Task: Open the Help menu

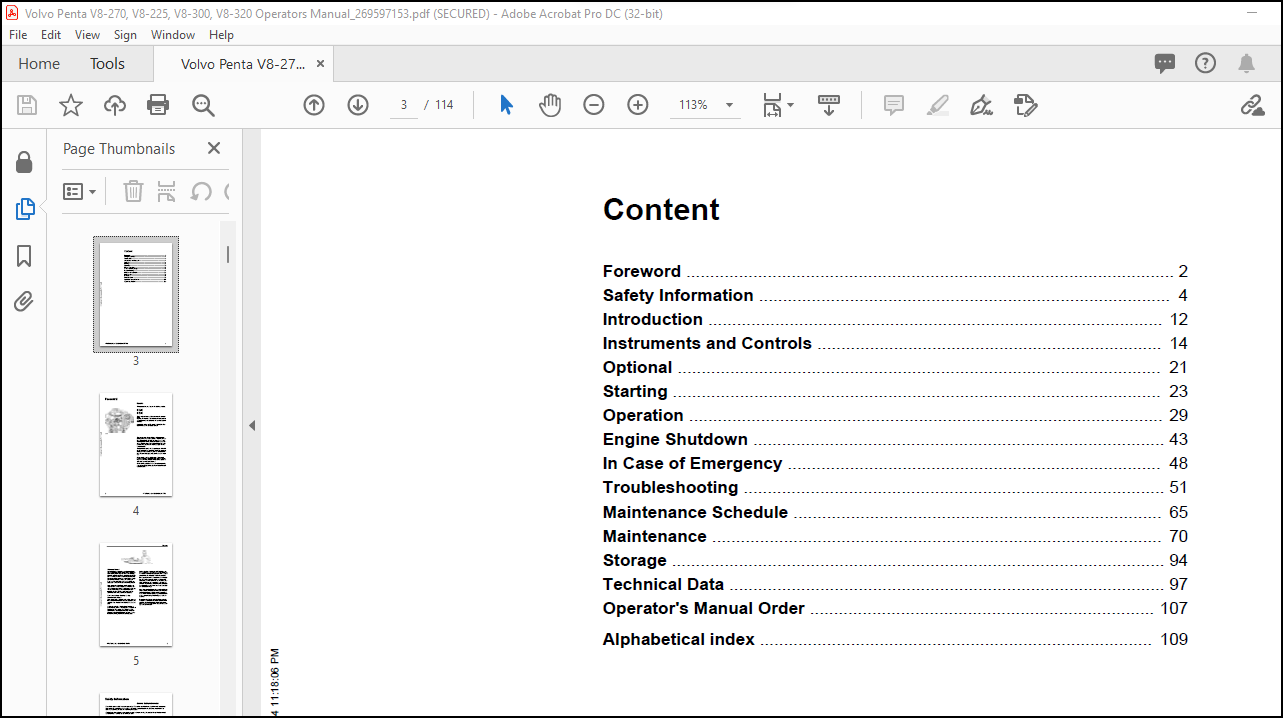Action: (x=221, y=34)
